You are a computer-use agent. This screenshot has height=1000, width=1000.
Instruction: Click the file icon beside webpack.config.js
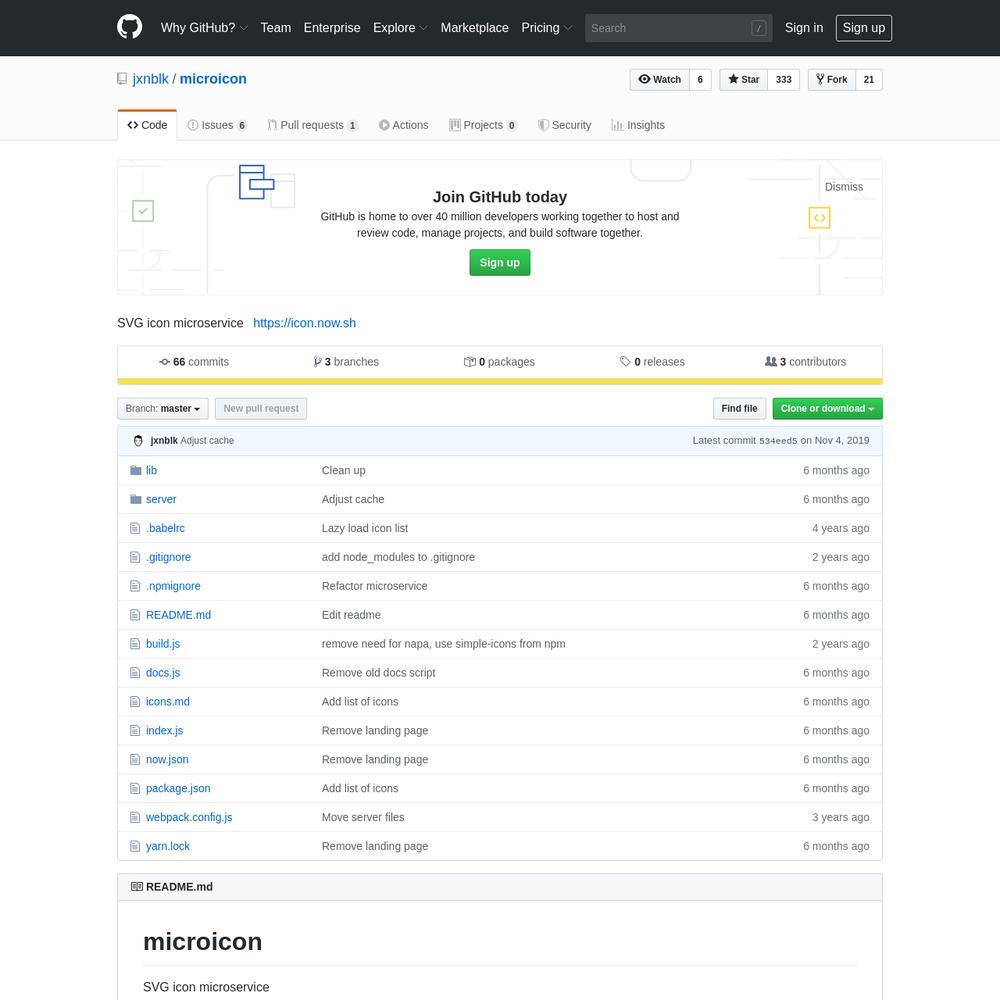click(135, 817)
